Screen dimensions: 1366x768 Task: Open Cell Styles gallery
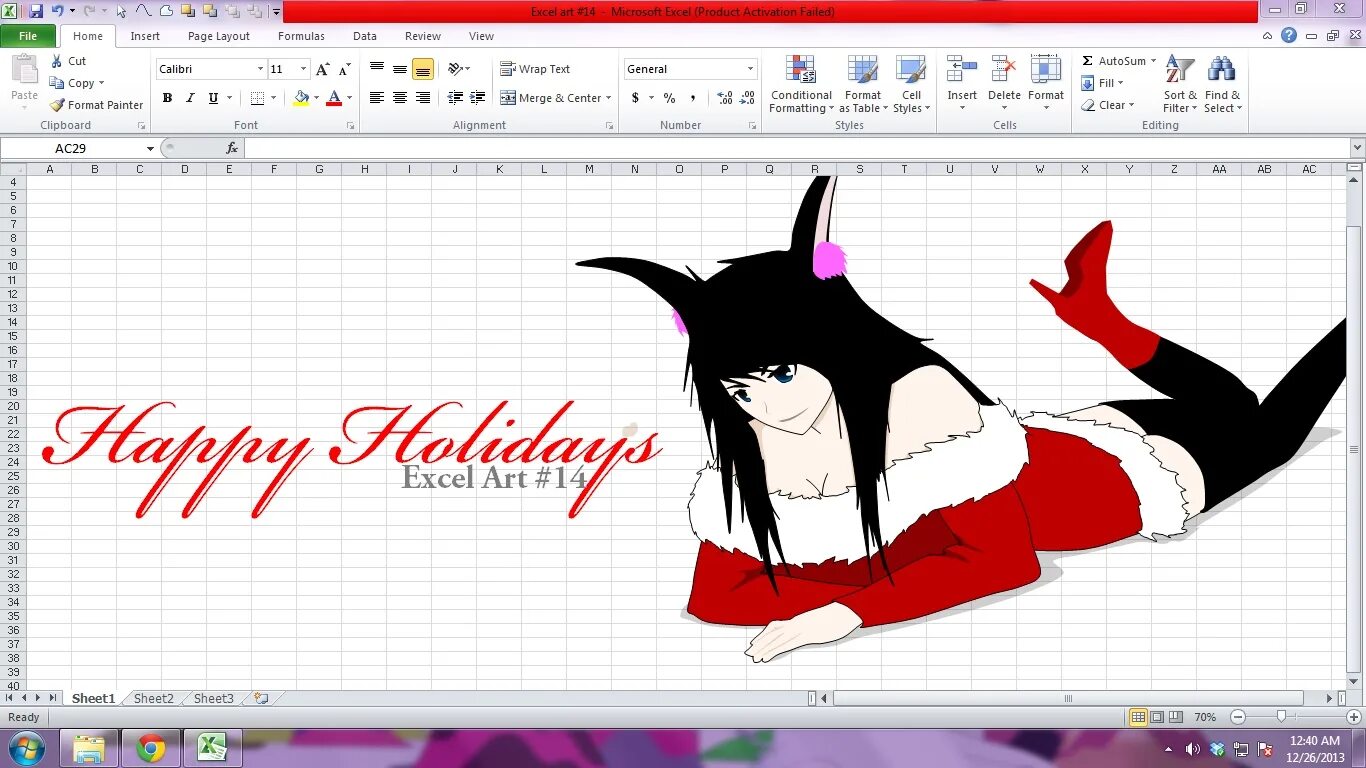point(911,85)
